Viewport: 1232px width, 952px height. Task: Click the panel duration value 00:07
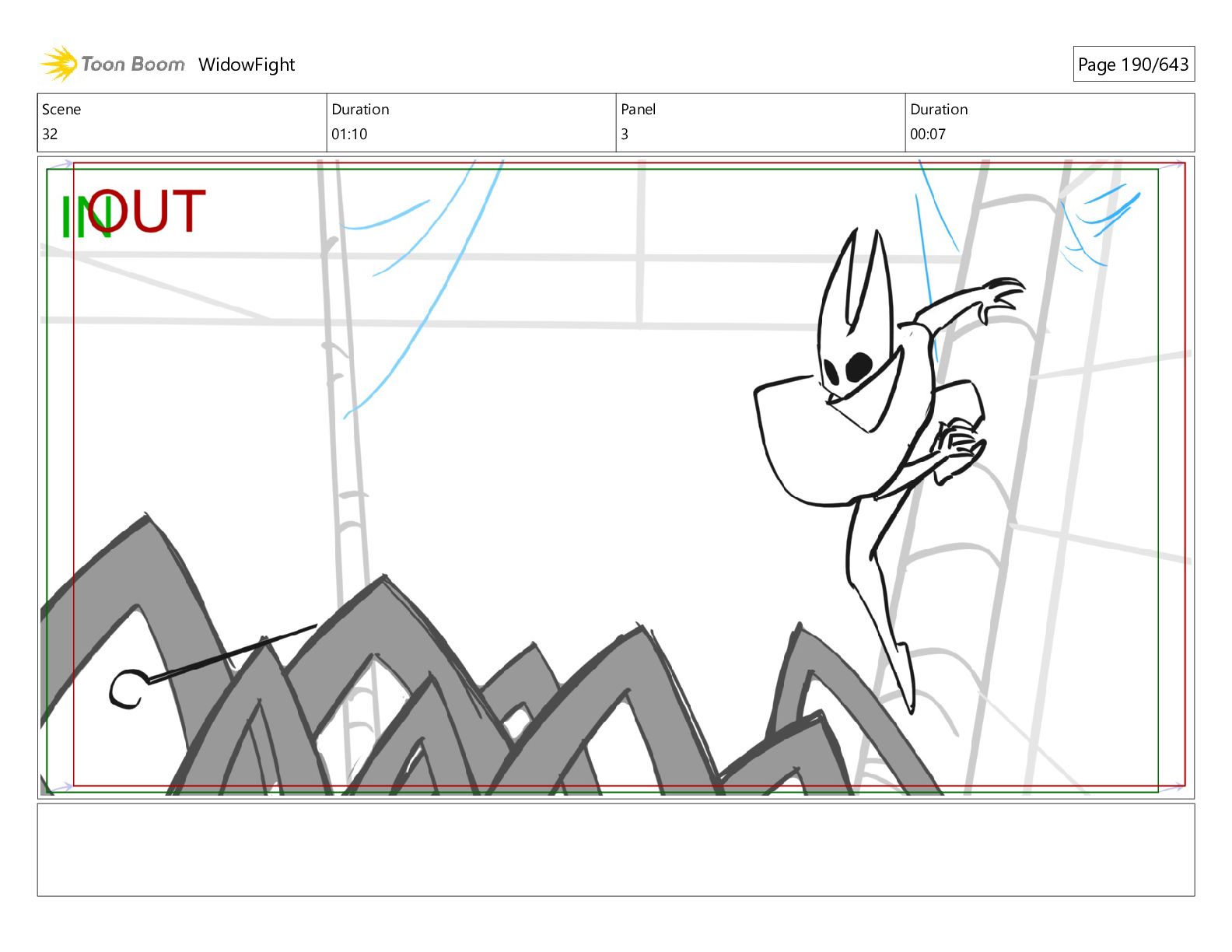(x=928, y=134)
